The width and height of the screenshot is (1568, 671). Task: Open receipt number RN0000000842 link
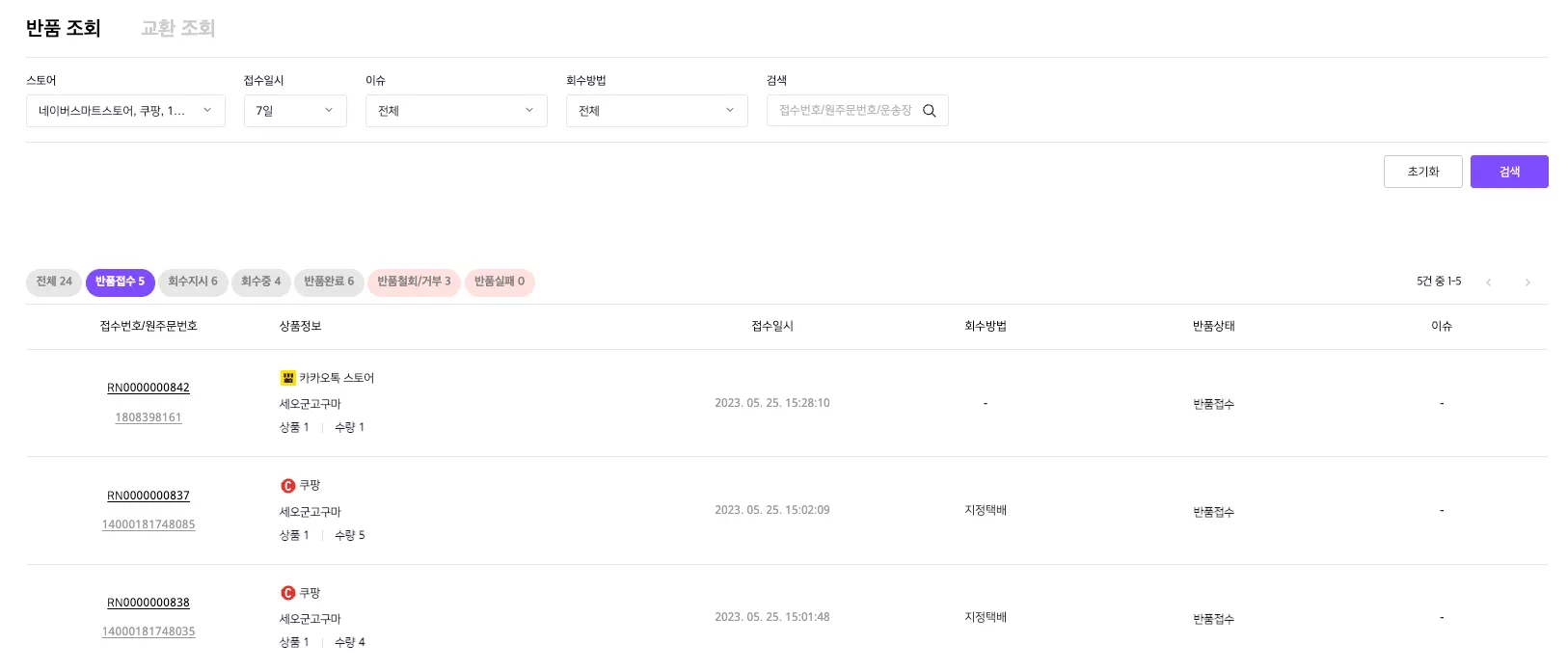point(149,388)
